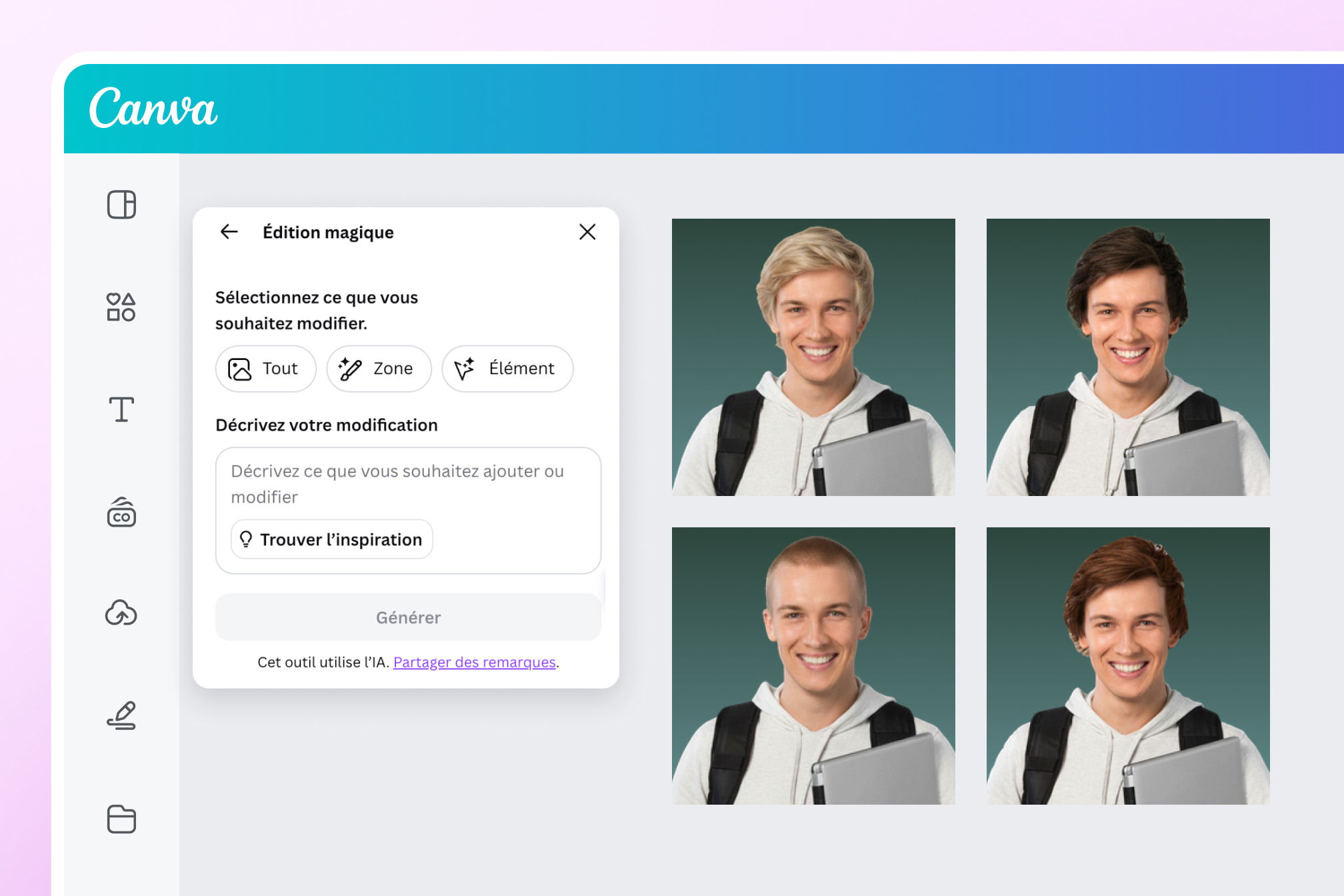Open the Brand hub sidebar icon
This screenshot has height=896, width=1344.
click(x=121, y=512)
